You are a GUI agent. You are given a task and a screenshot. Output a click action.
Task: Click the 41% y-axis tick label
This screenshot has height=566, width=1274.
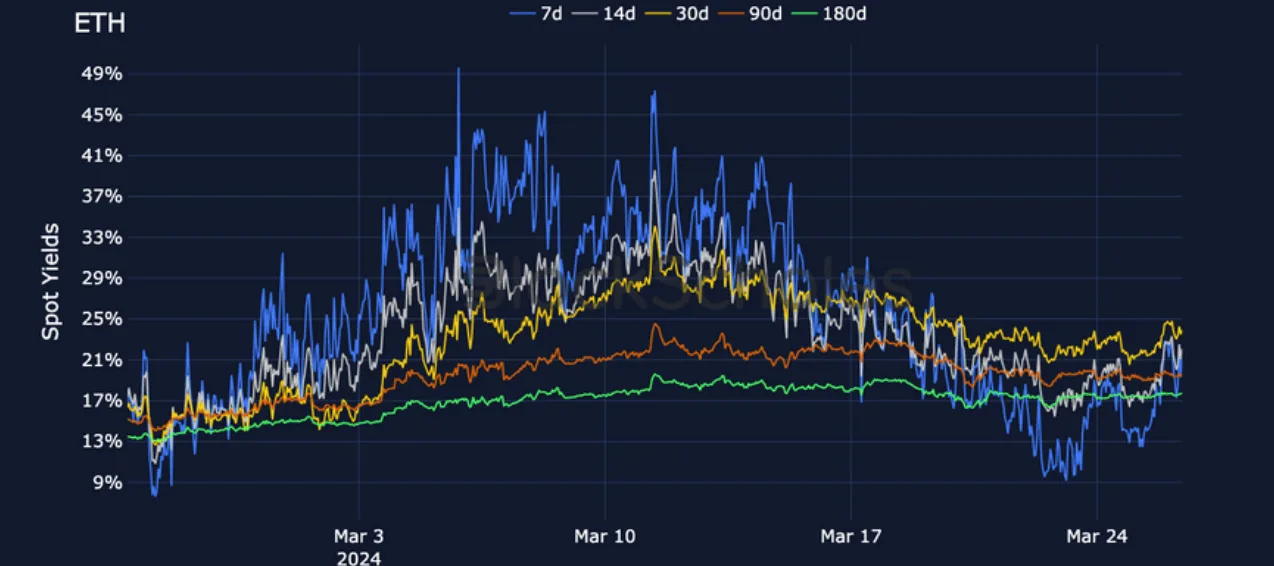103,156
